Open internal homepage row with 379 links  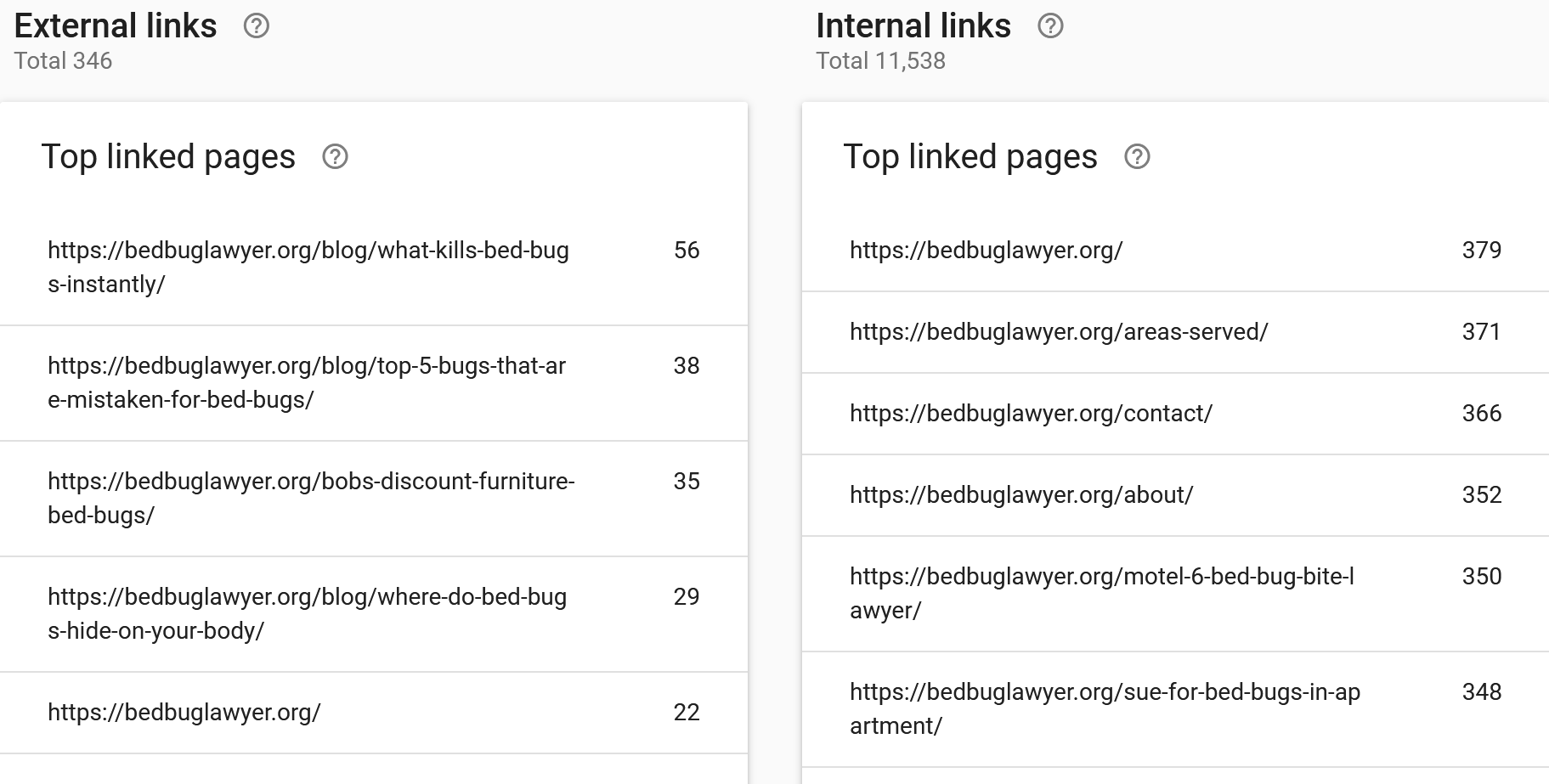pyautogui.click(x=1175, y=251)
